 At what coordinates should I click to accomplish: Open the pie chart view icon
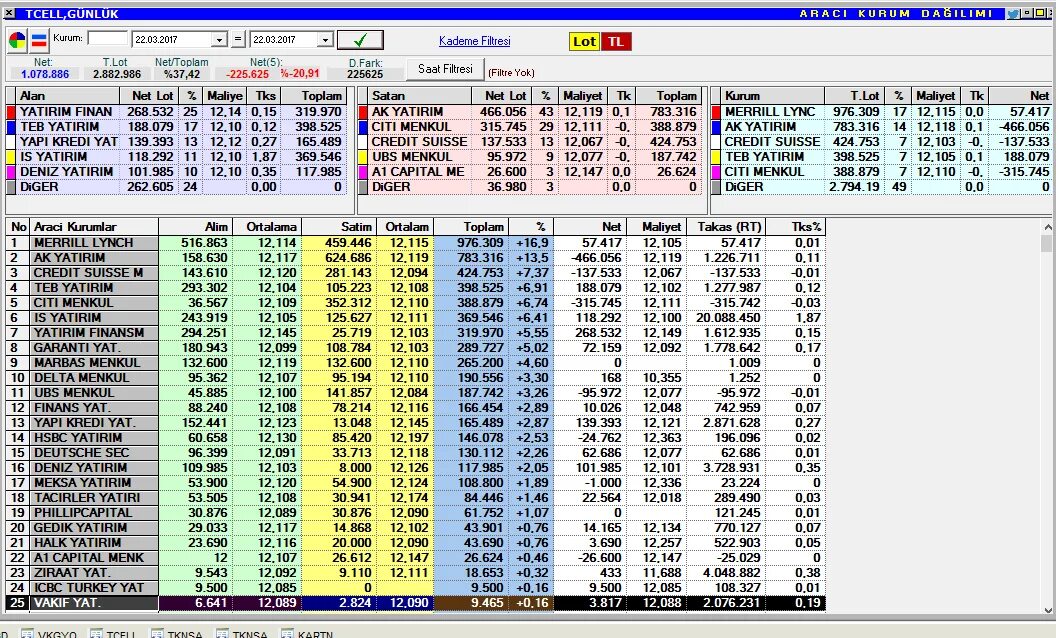pos(17,41)
